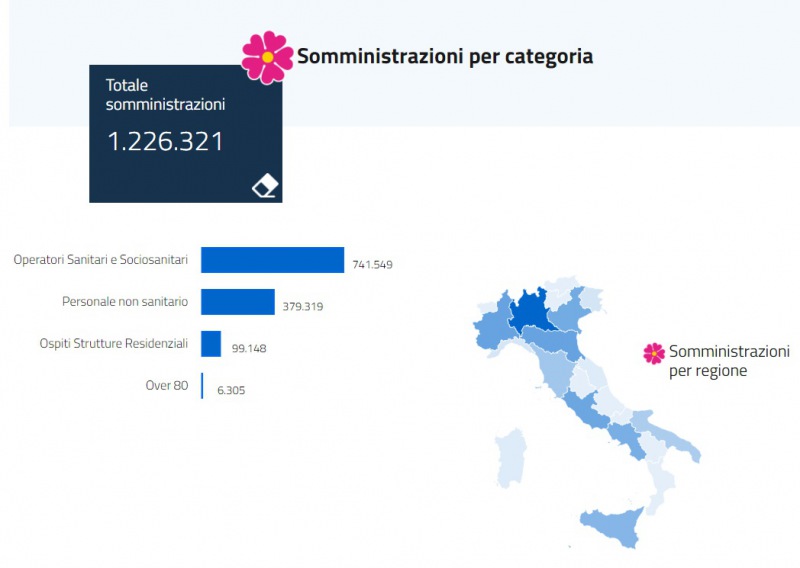Click the Operatori Sanitari e Sociosanitari label
This screenshot has width=800, height=568.
point(100,260)
